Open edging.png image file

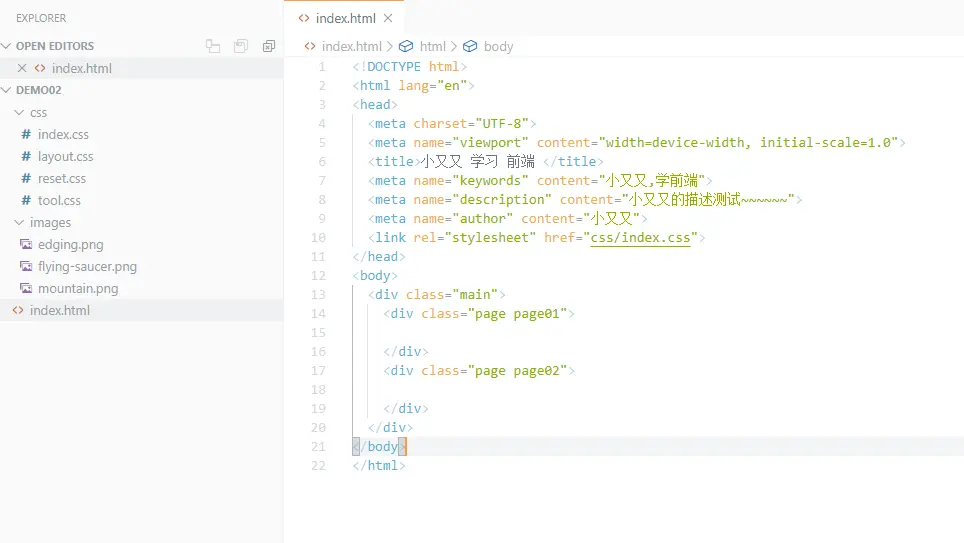(70, 245)
